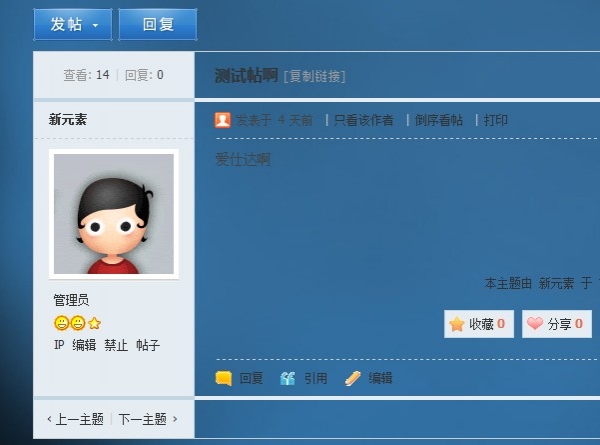600x445 pixels.
Task: Click the IP link under avatar
Action: coord(59,345)
